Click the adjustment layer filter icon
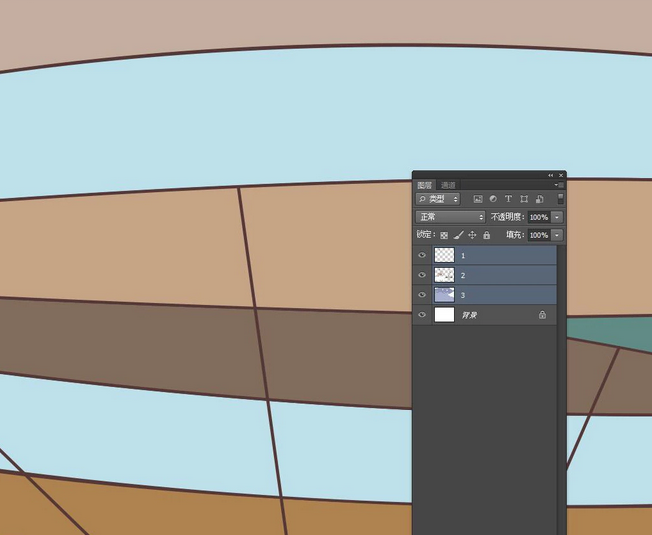Image resolution: width=652 pixels, height=535 pixels. click(493, 199)
